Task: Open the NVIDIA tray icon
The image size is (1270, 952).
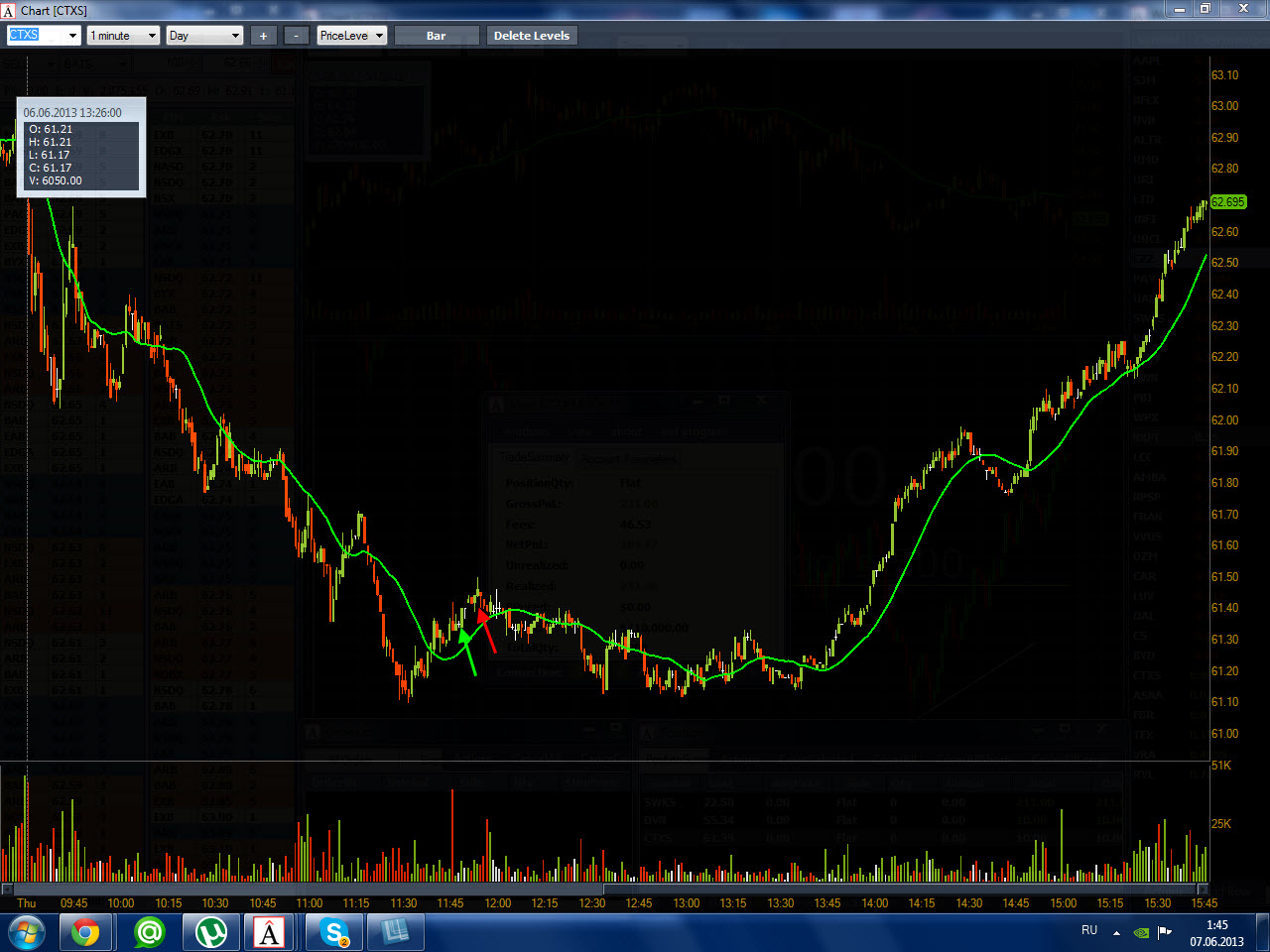Action: [1142, 932]
